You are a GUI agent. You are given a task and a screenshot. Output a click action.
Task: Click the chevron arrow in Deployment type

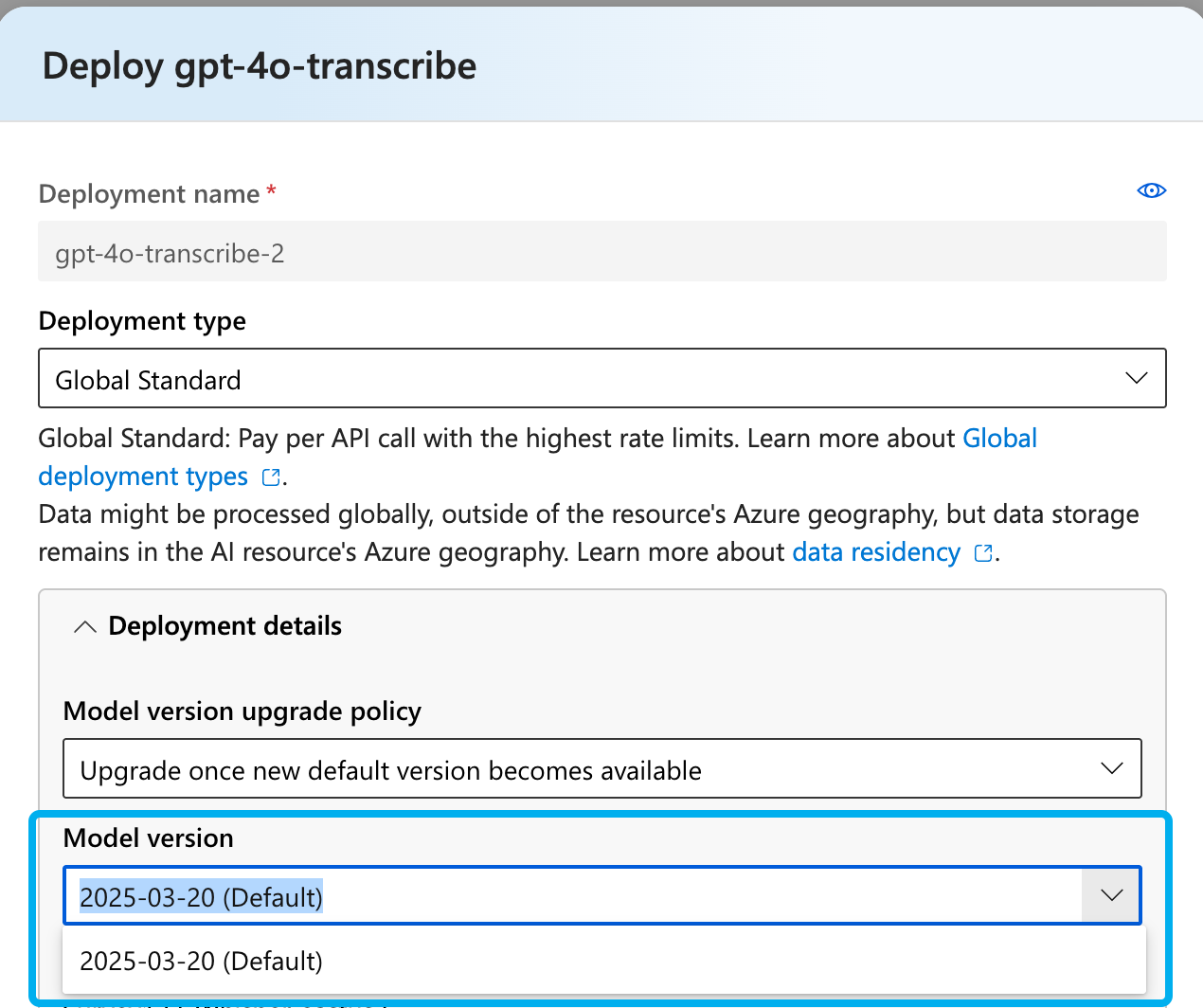(1136, 379)
